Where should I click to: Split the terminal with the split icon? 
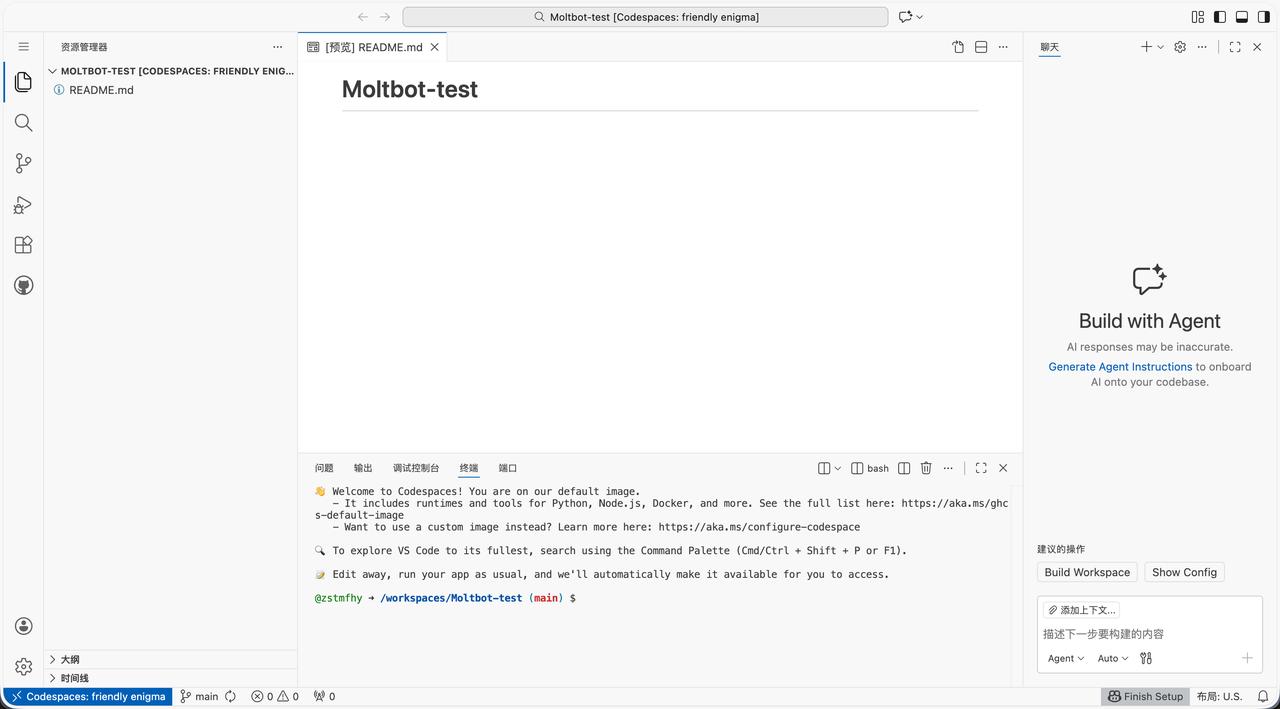point(903,468)
